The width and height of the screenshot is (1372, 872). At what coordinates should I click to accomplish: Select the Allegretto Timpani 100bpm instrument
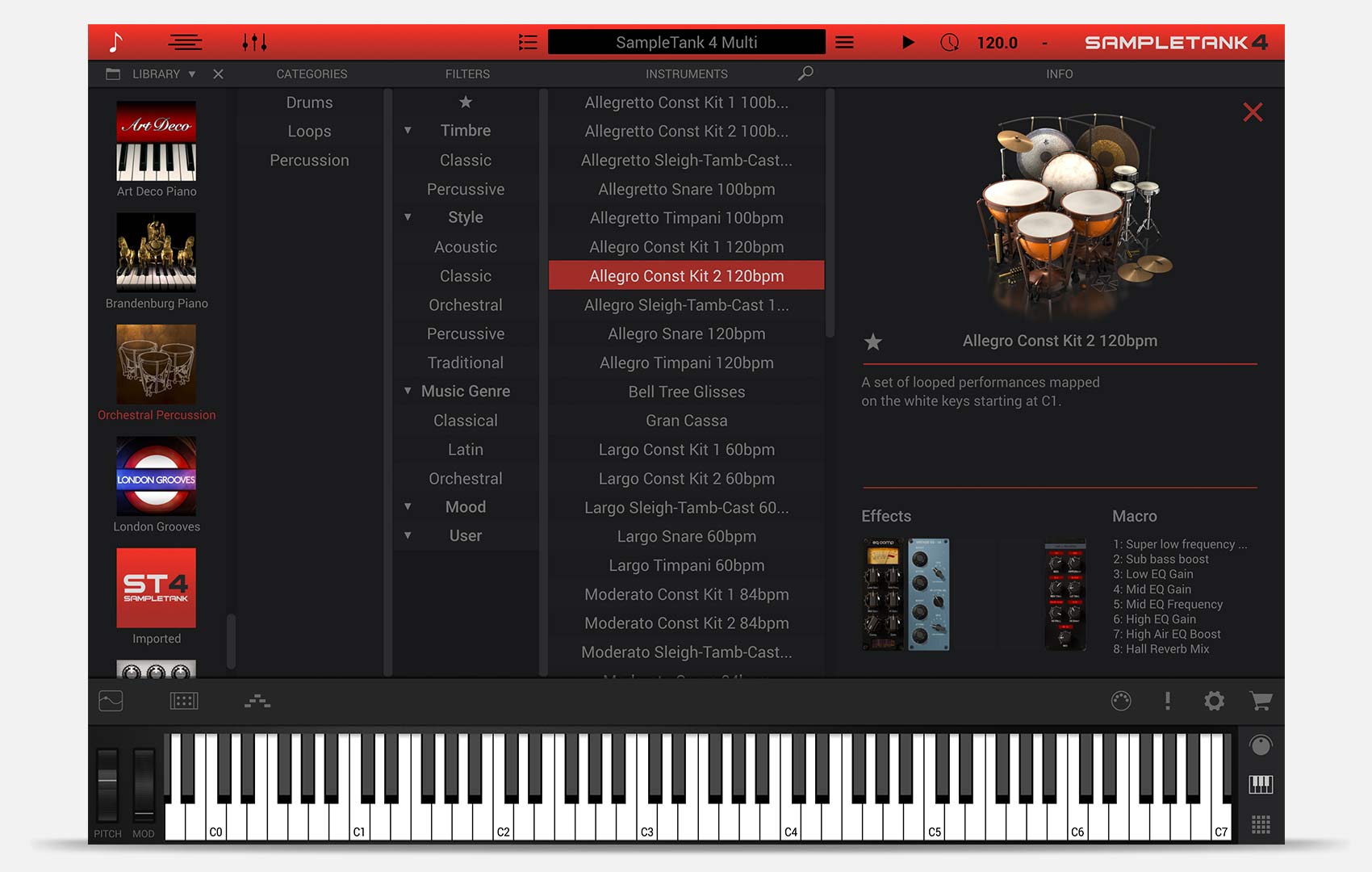685,217
